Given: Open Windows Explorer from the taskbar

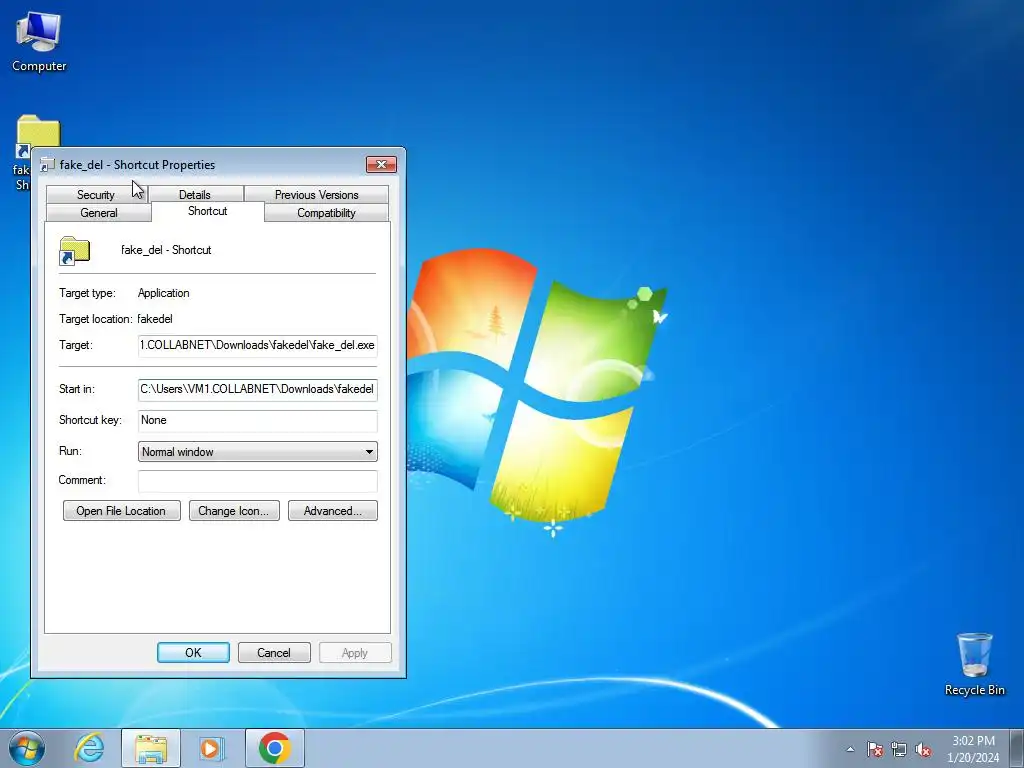Looking at the screenshot, I should coord(151,748).
